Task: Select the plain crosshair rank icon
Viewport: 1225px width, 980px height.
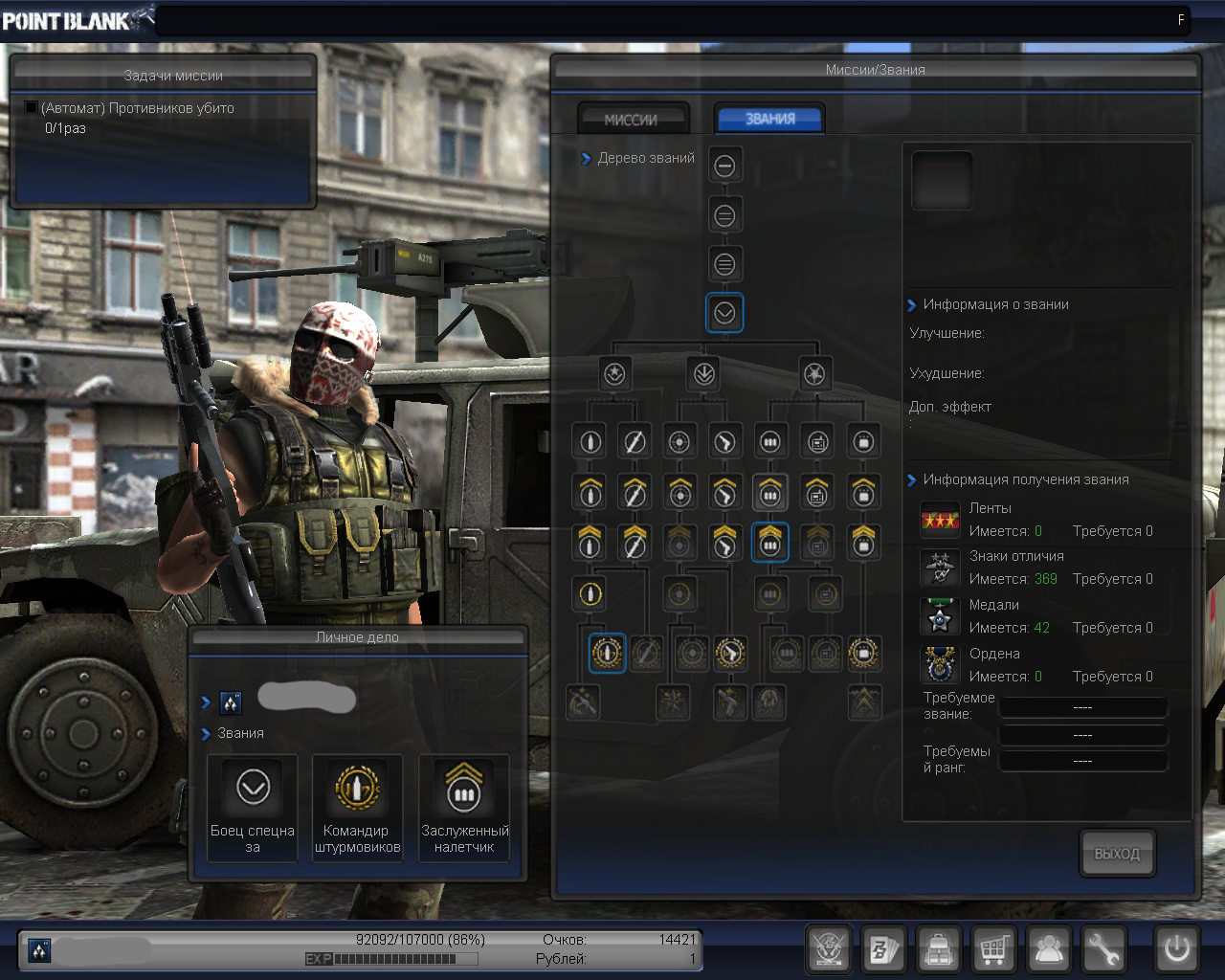Action: 679,441
